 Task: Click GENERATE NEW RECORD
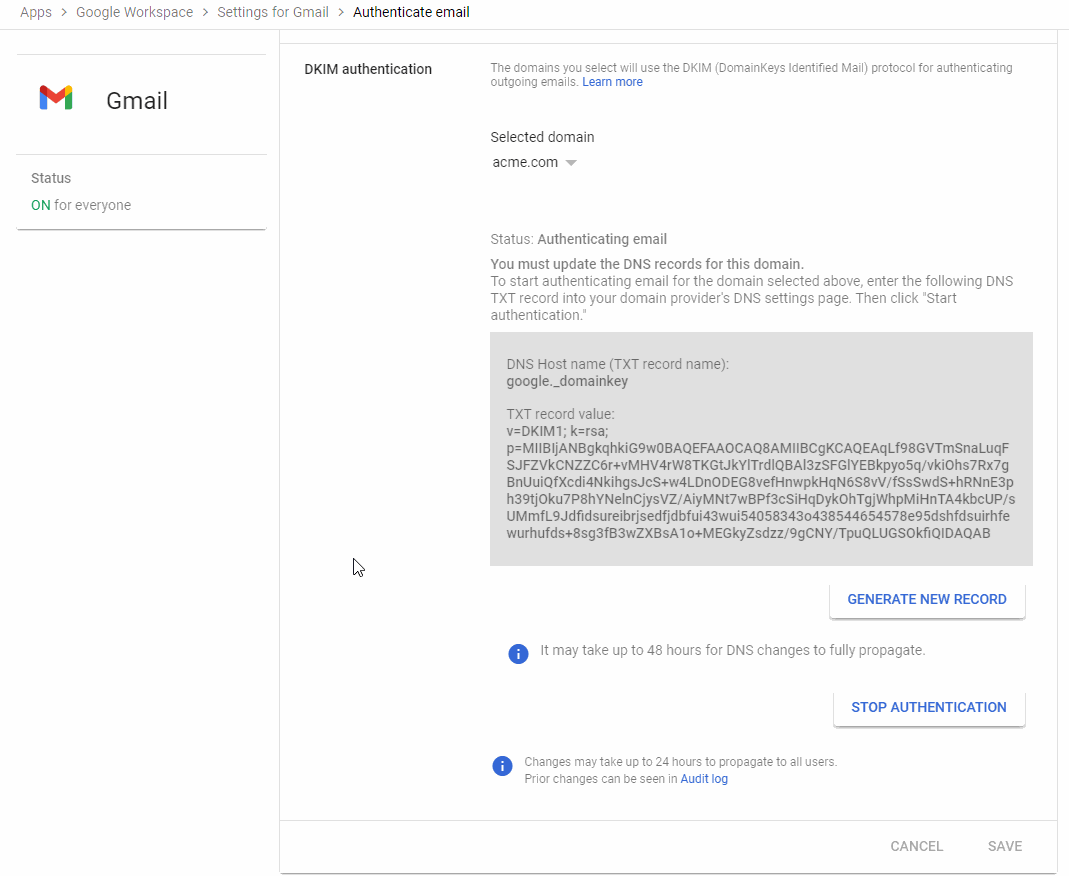tap(926, 599)
